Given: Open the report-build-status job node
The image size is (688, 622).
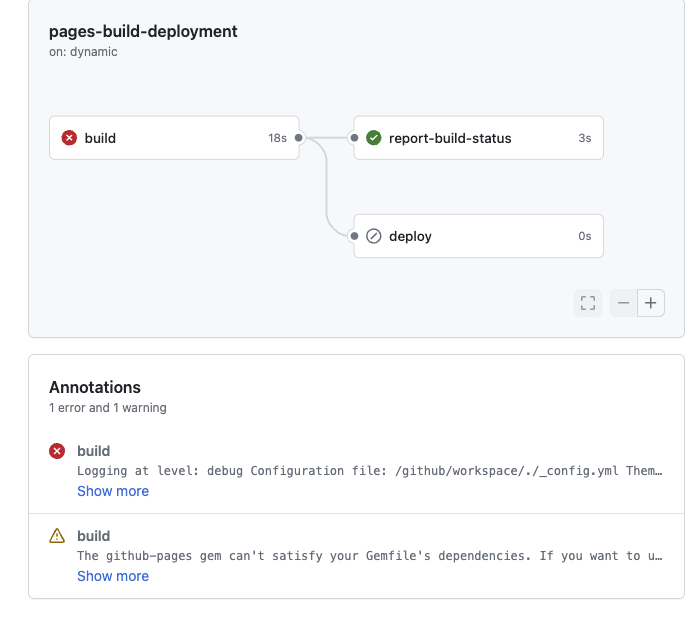Looking at the screenshot, I should (x=478, y=138).
